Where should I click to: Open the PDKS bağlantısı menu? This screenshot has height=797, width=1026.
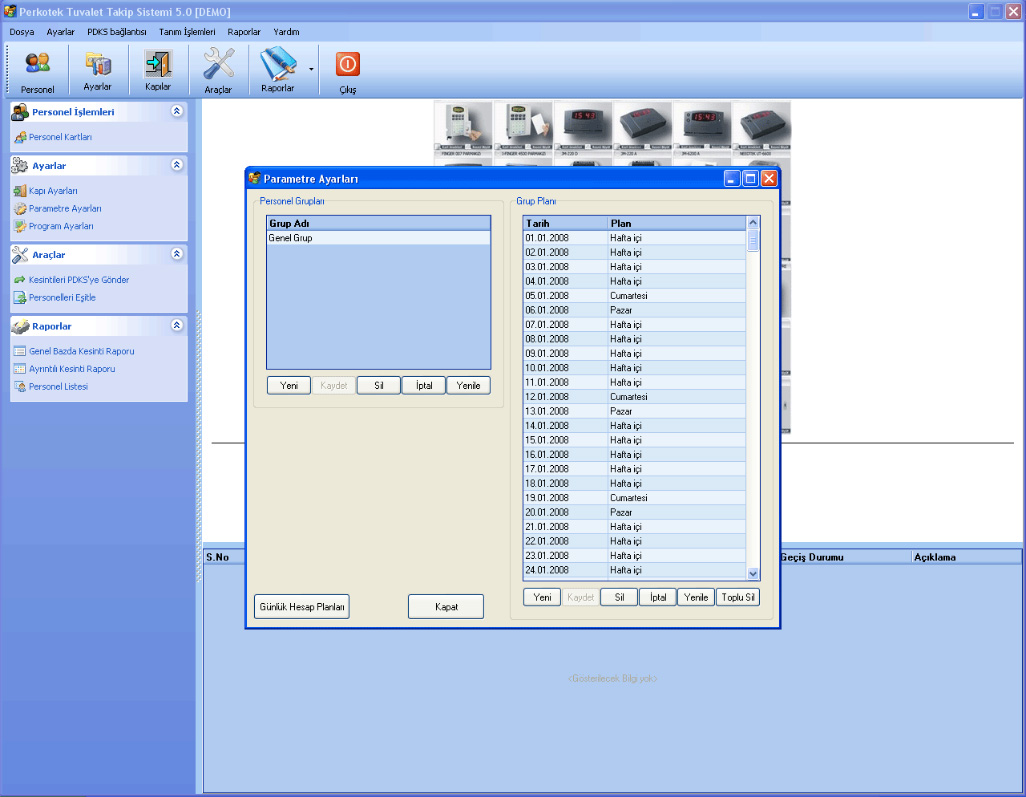point(117,32)
